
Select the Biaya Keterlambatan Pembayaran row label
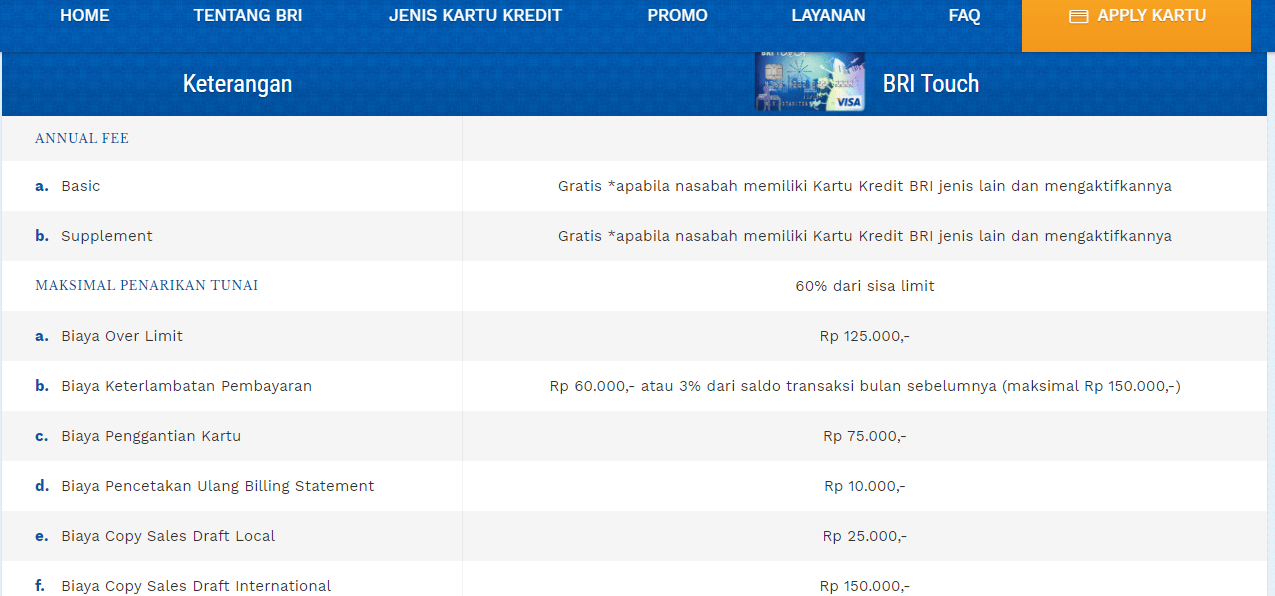[186, 386]
